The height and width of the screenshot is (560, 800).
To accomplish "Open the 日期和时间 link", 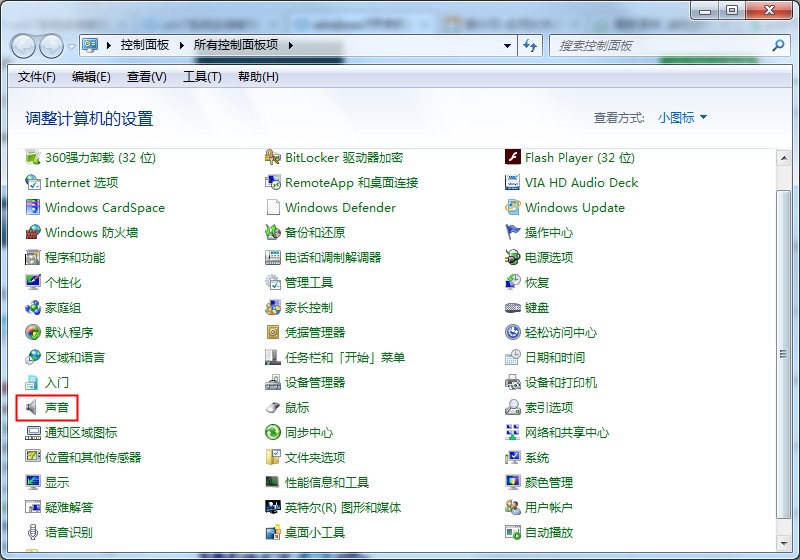I will point(555,357).
